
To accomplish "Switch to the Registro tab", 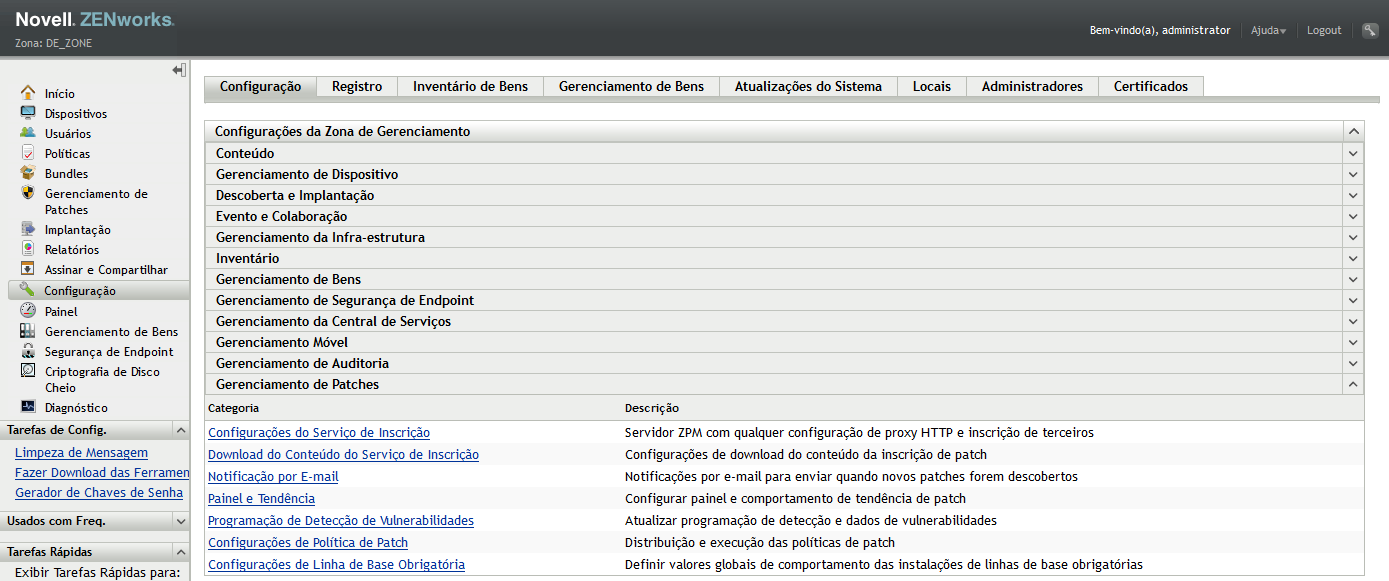I will pos(356,86).
